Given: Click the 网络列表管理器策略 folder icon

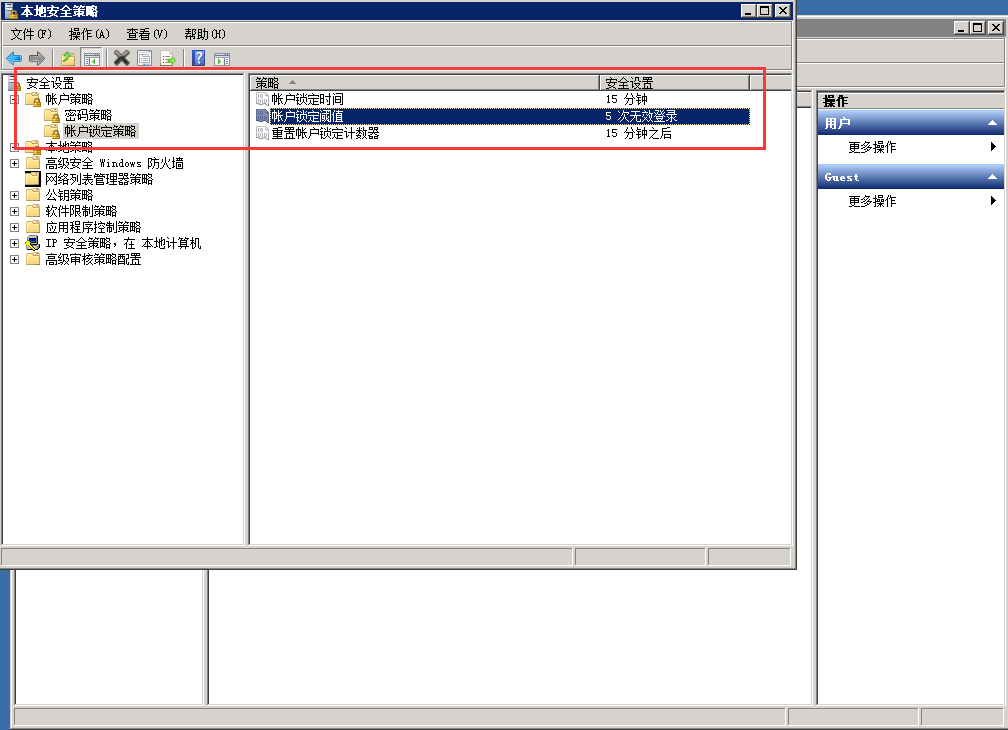Looking at the screenshot, I should click(x=33, y=179).
